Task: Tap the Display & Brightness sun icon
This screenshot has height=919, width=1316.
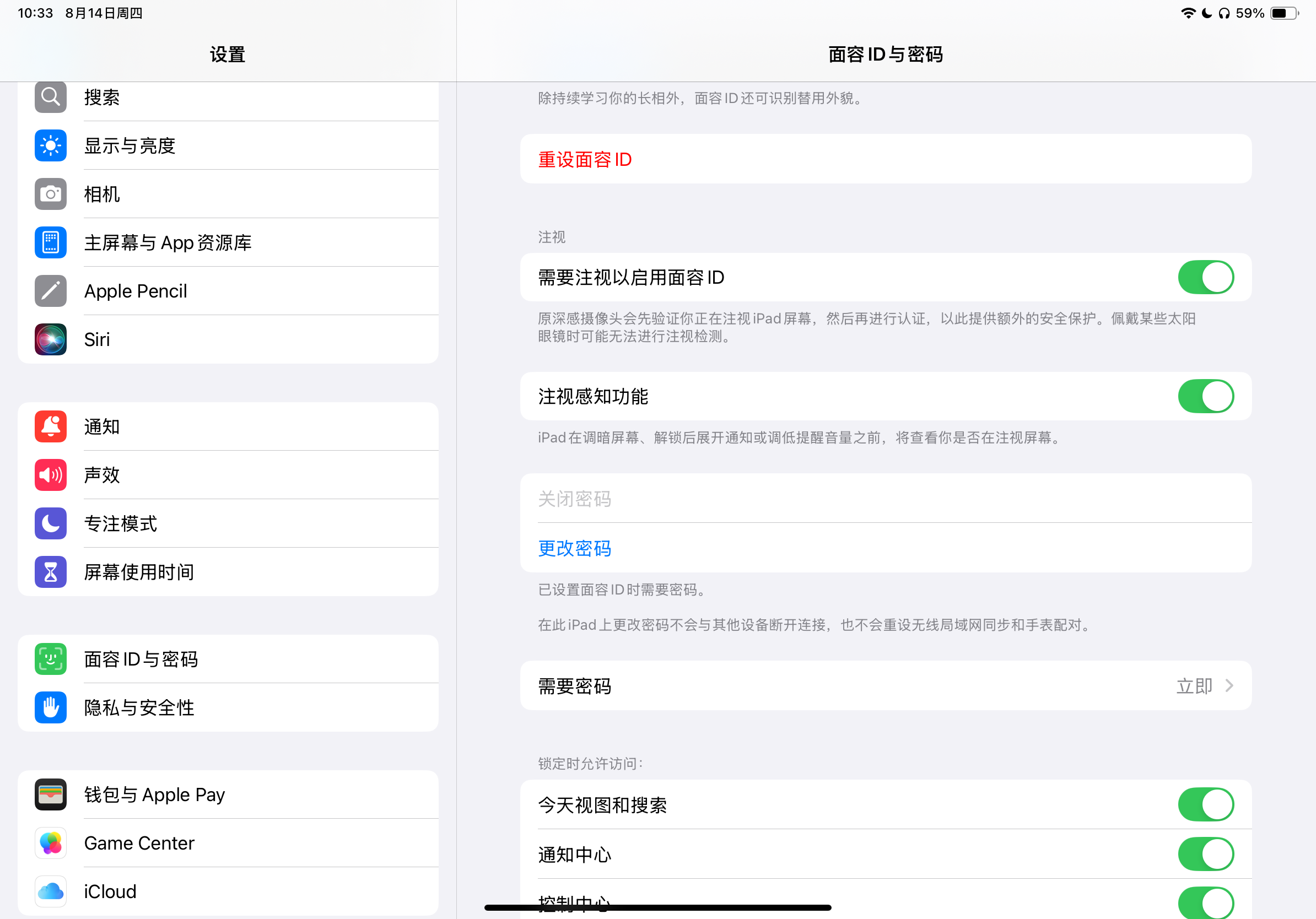Action: [x=51, y=145]
